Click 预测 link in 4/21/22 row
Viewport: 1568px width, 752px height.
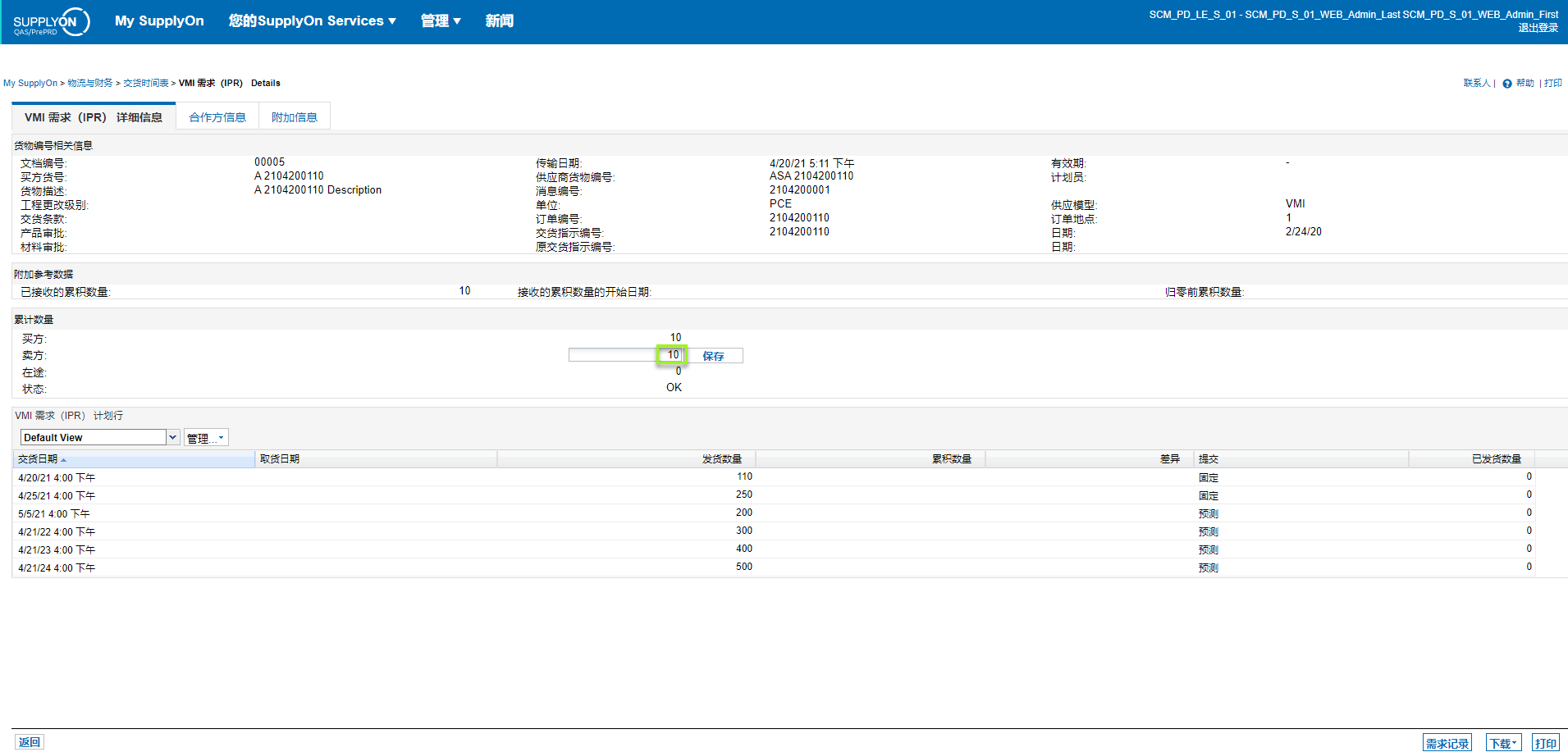[1208, 532]
